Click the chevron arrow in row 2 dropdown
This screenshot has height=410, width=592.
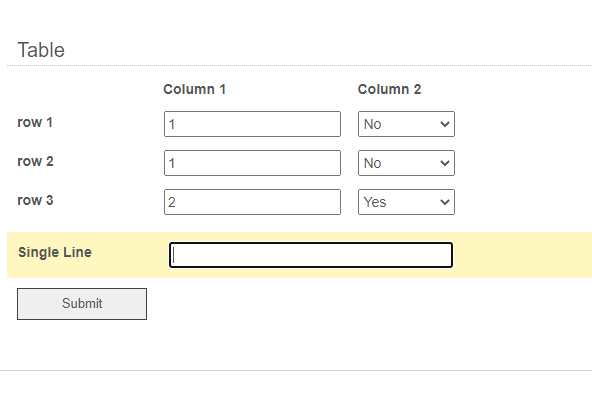(445, 163)
